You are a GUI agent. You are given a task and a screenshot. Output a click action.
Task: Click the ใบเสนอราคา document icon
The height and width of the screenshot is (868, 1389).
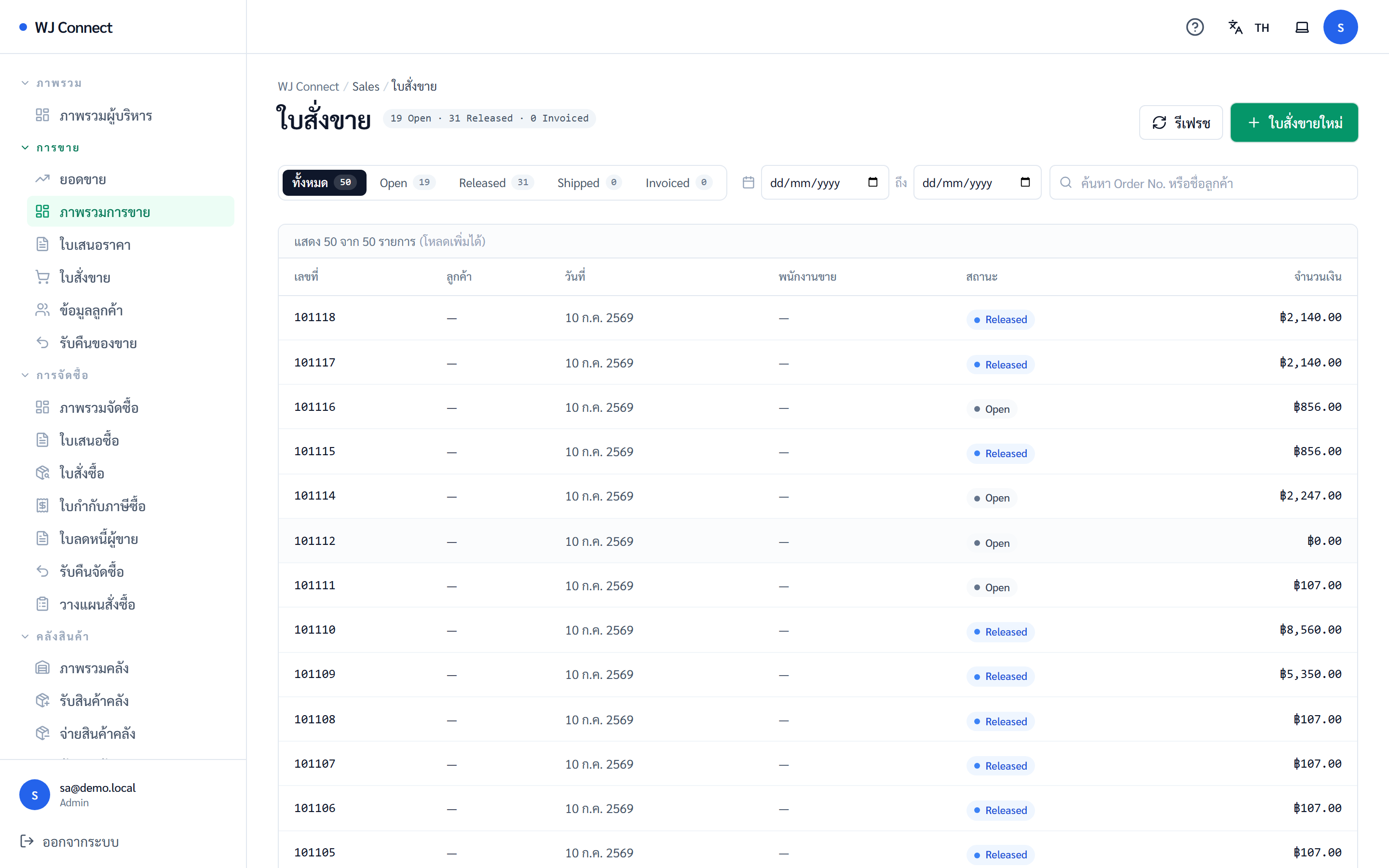click(42, 244)
